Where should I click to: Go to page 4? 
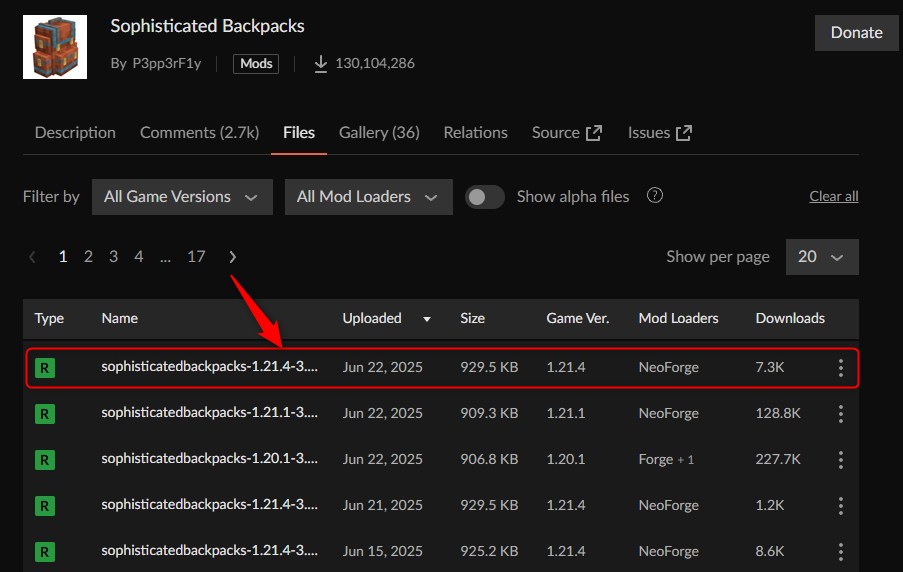click(x=139, y=257)
